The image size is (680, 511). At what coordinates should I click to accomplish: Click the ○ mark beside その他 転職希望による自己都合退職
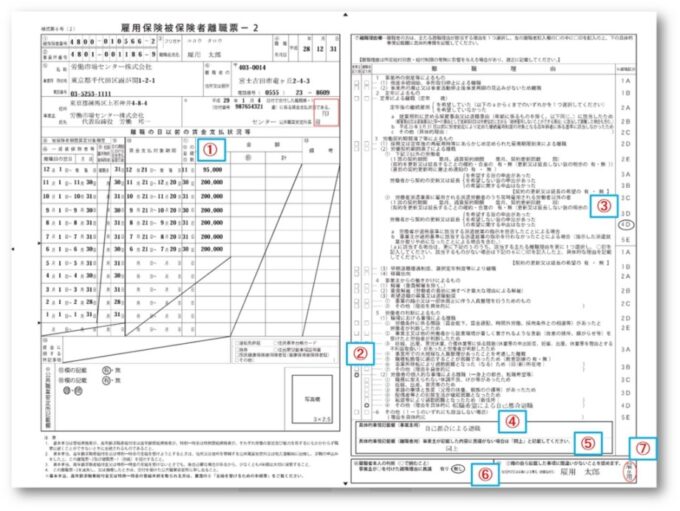[367, 405]
